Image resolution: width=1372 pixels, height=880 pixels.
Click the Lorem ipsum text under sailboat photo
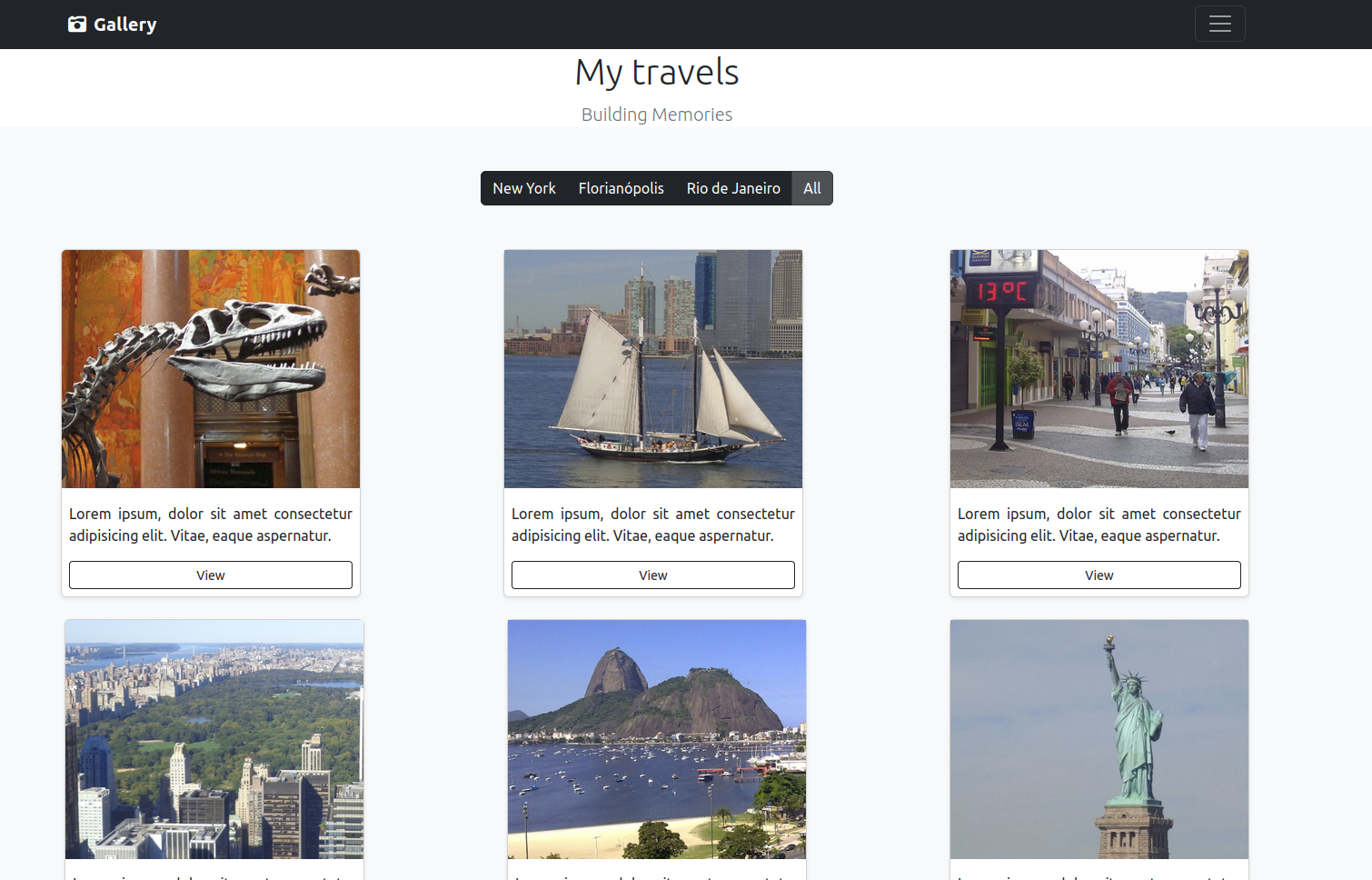[x=653, y=525]
